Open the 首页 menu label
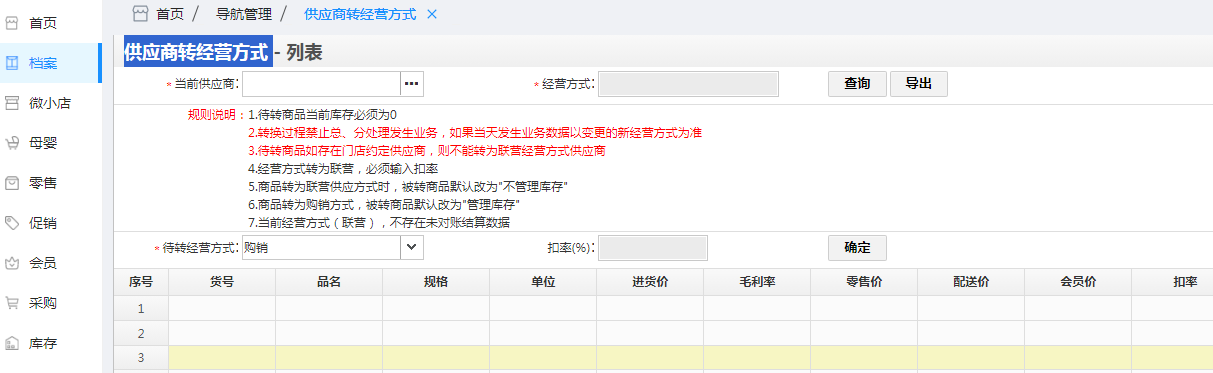The width and height of the screenshot is (1213, 373). (x=42, y=22)
